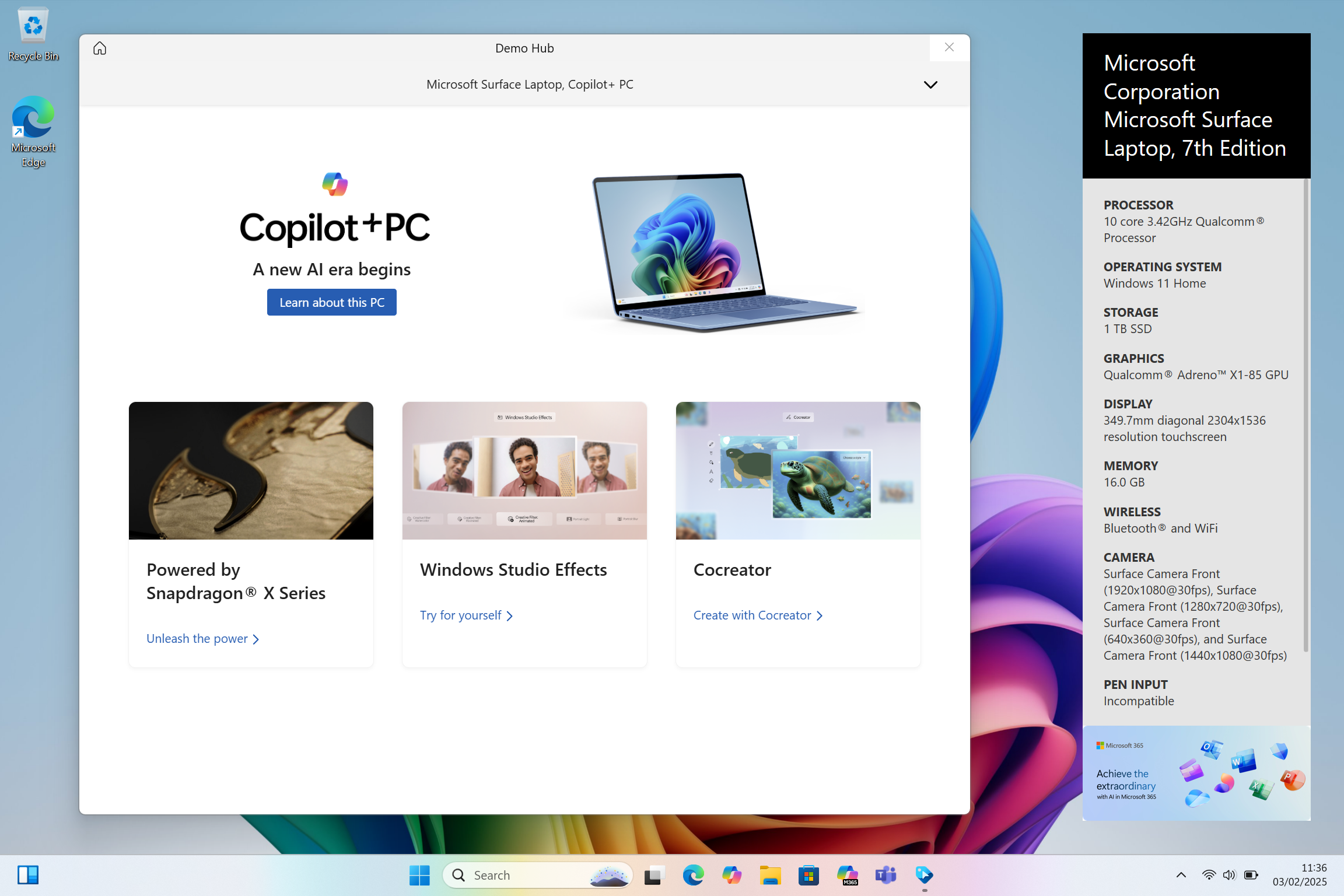Screen dimensions: 1344x896
Task: Click the Powered by Snapdragon X Series title
Action: (x=236, y=581)
